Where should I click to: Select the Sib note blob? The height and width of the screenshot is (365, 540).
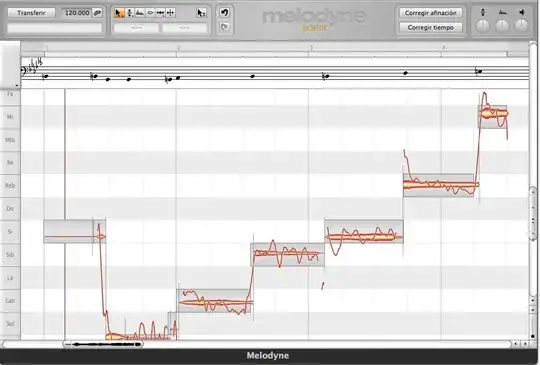point(287,254)
